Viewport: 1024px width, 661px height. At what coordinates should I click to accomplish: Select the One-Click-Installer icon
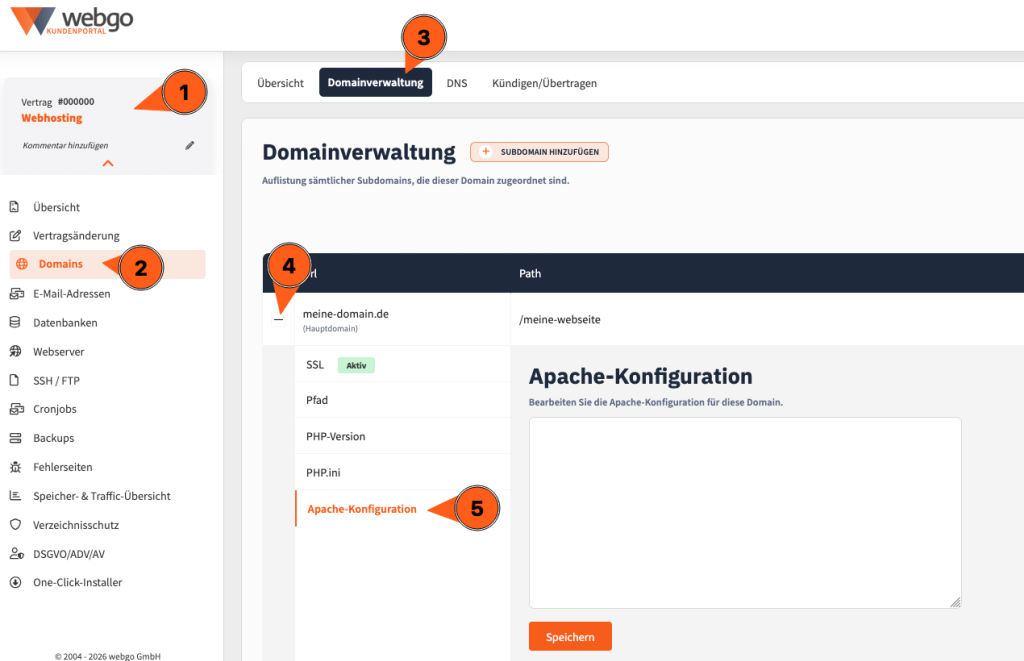(x=14, y=582)
